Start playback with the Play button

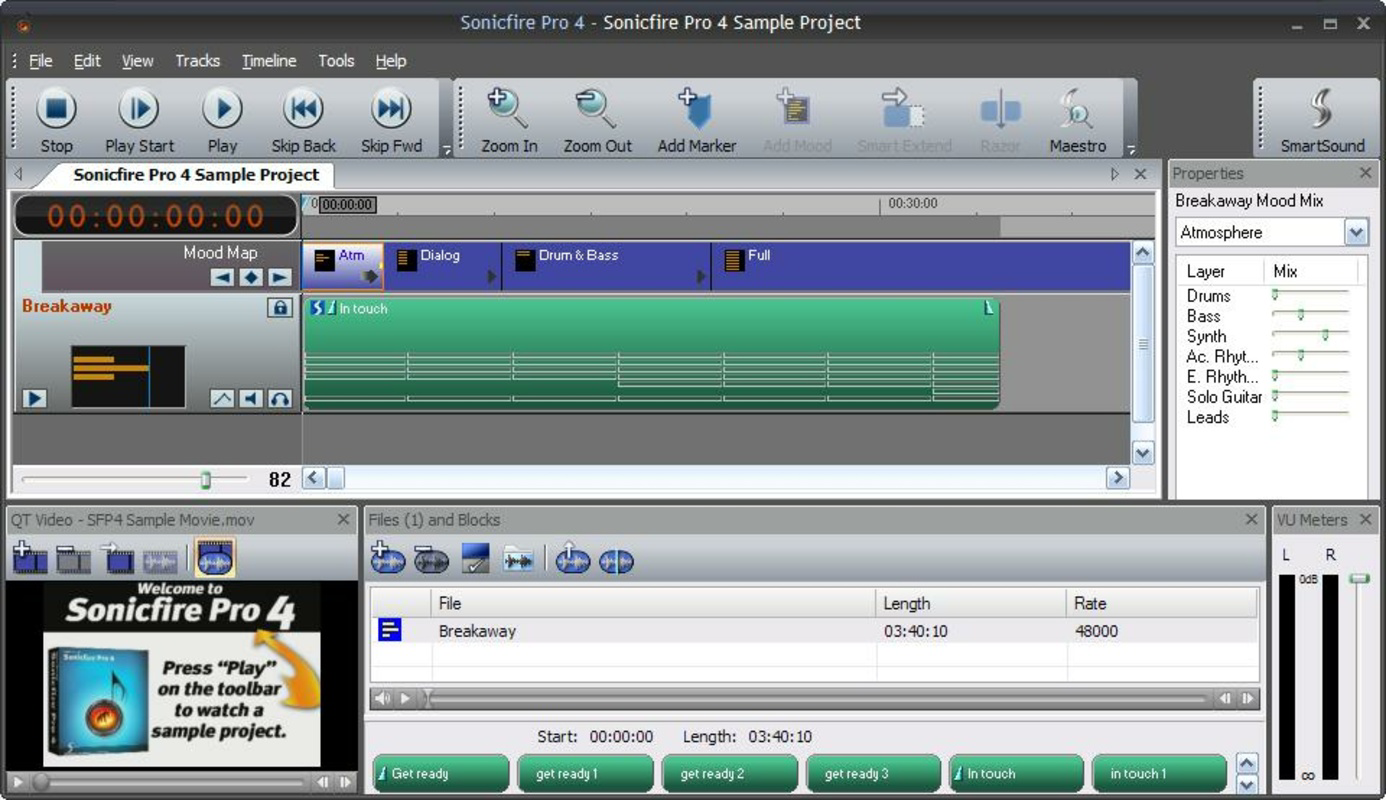pos(222,119)
